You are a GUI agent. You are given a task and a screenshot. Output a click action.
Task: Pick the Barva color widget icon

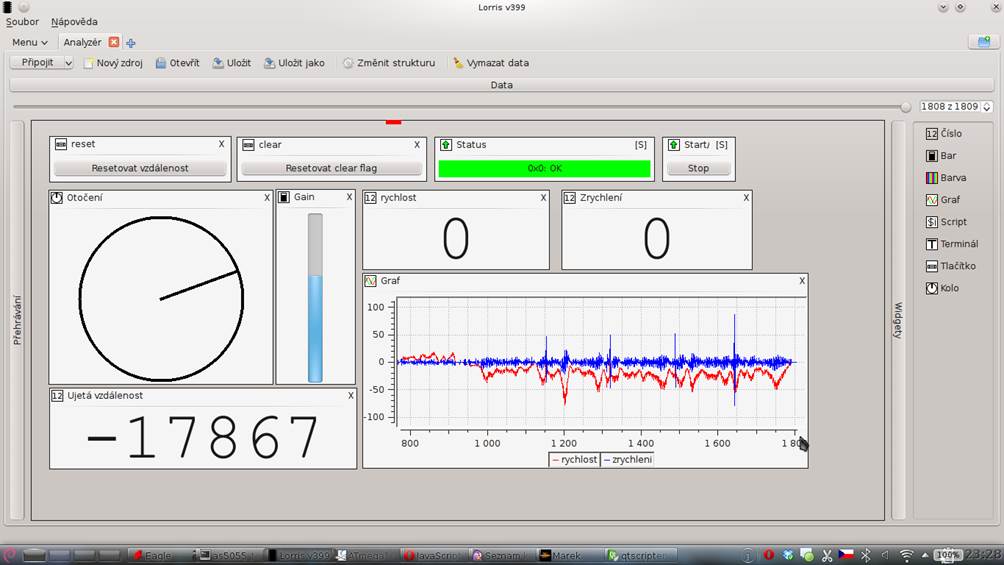click(x=931, y=178)
